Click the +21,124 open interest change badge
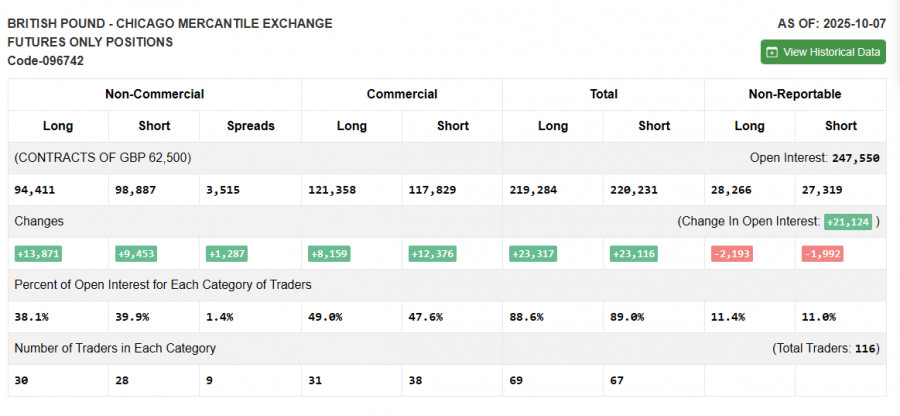The width and height of the screenshot is (900, 416). (x=847, y=221)
